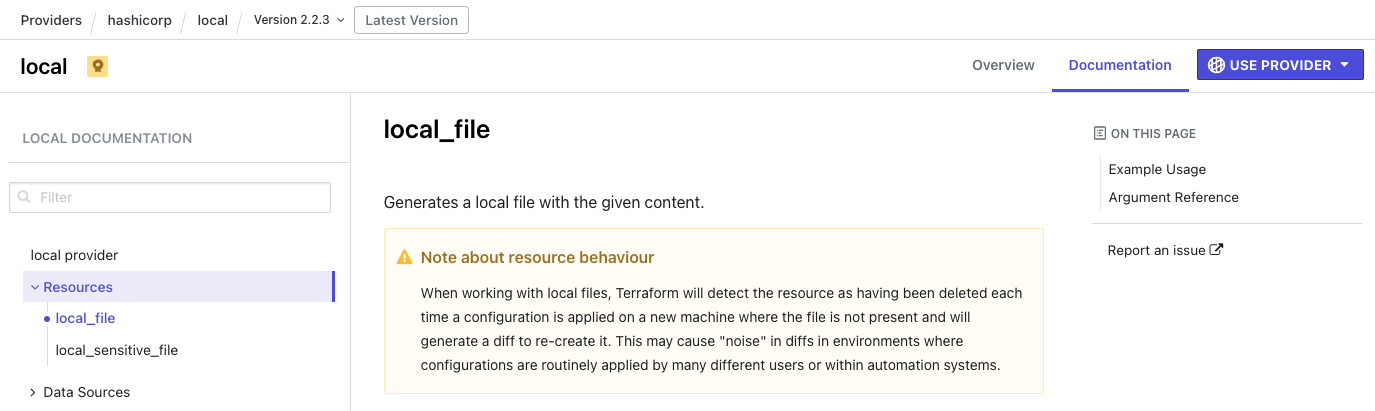Screen dimensions: 1375x411
Task: Jump to Argument Reference section
Action: click(1173, 197)
